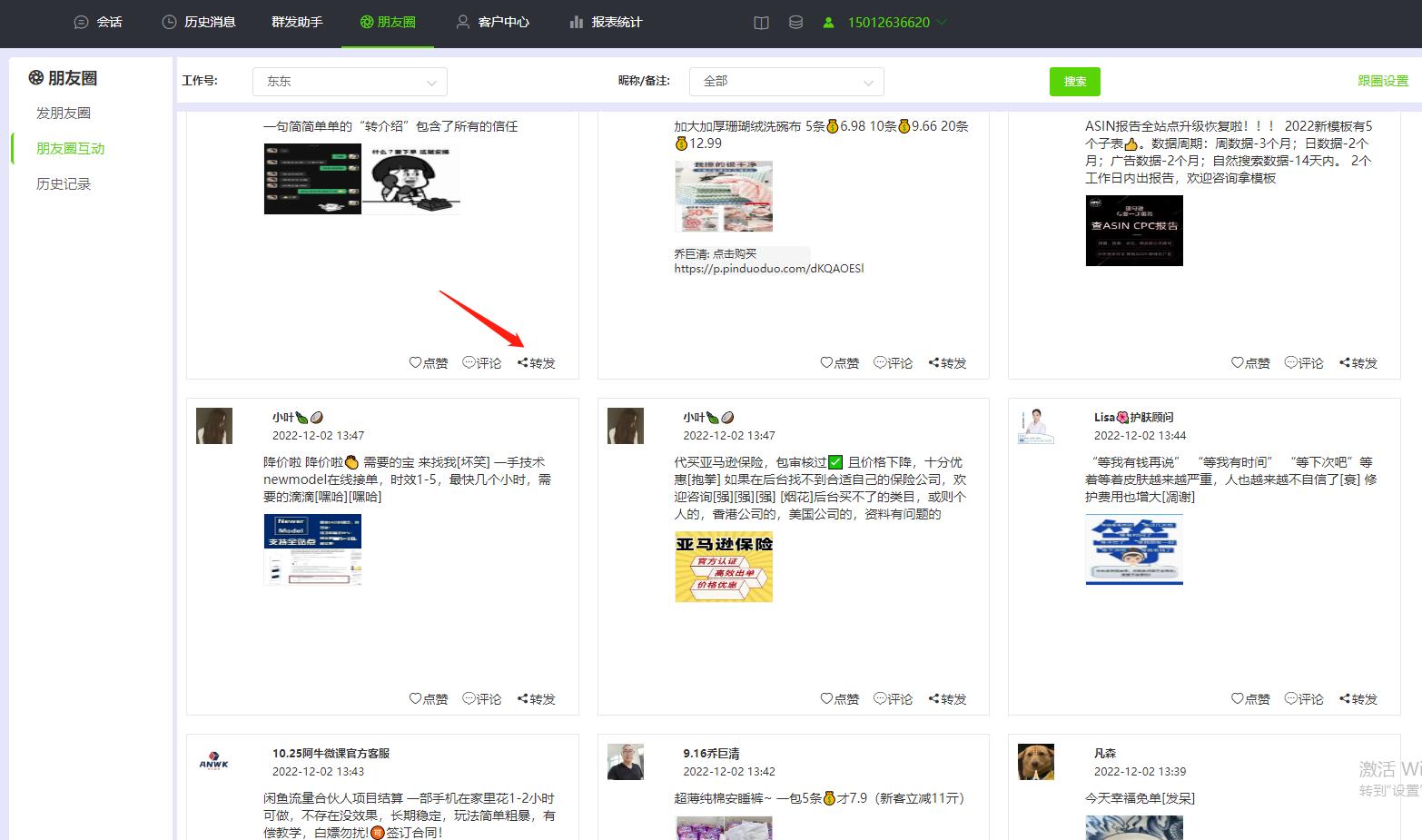
Task: Click the green user avatar icon in top bar
Action: [827, 22]
